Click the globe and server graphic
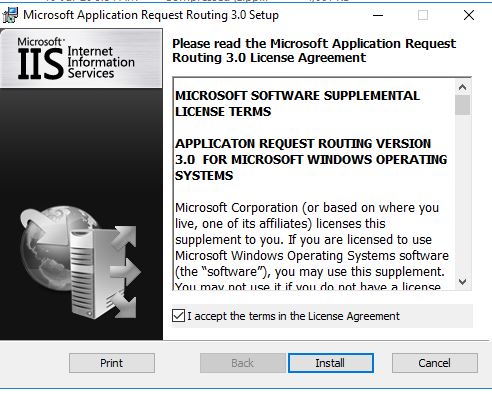Screen dimensions: 492x394 [80, 262]
